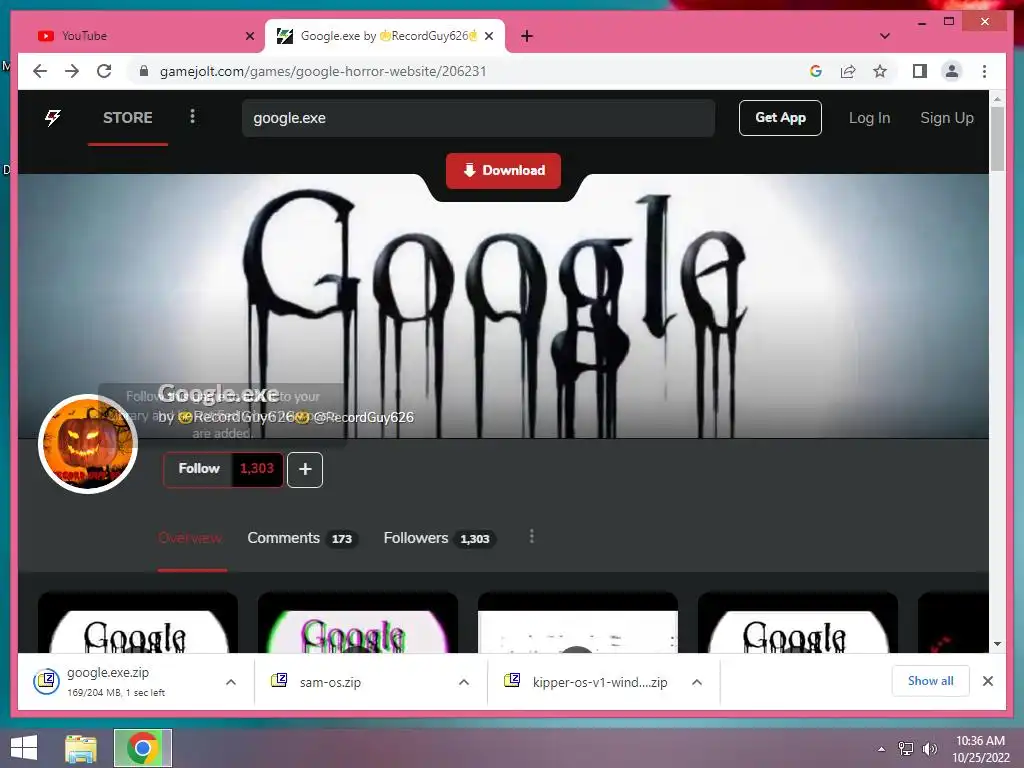Reload the Game Jolt page

tap(104, 71)
